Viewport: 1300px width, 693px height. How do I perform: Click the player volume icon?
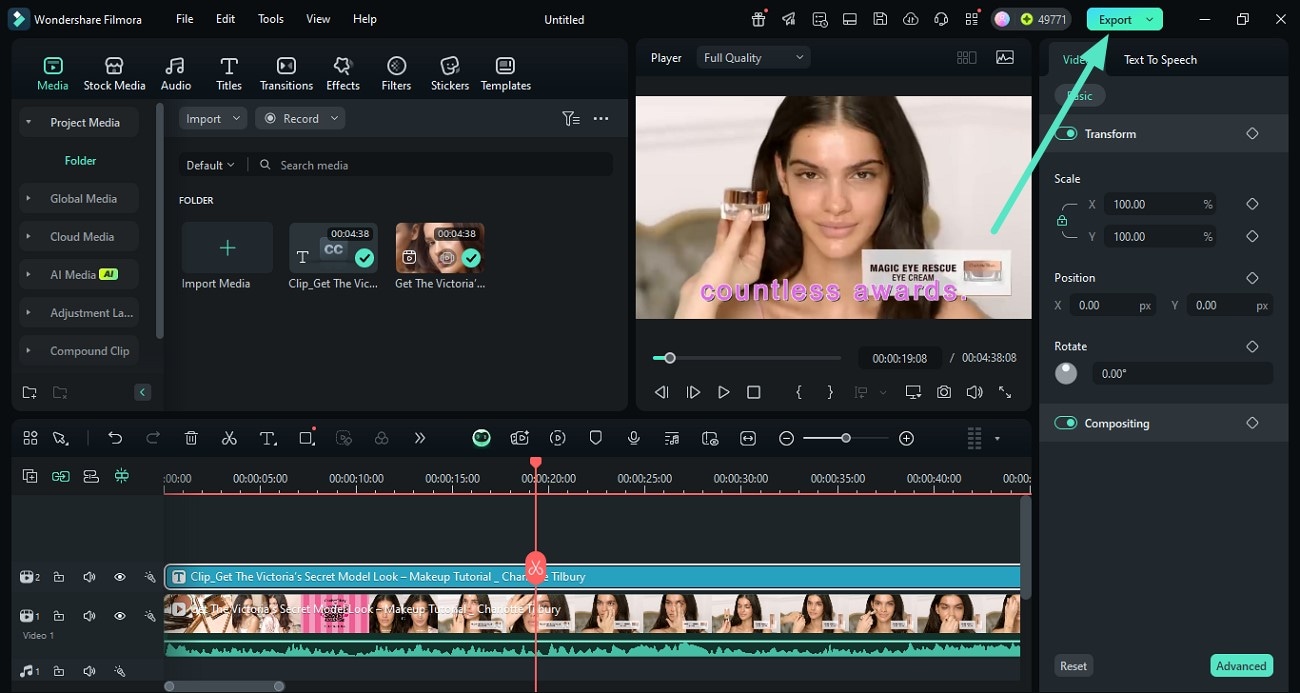(x=974, y=392)
